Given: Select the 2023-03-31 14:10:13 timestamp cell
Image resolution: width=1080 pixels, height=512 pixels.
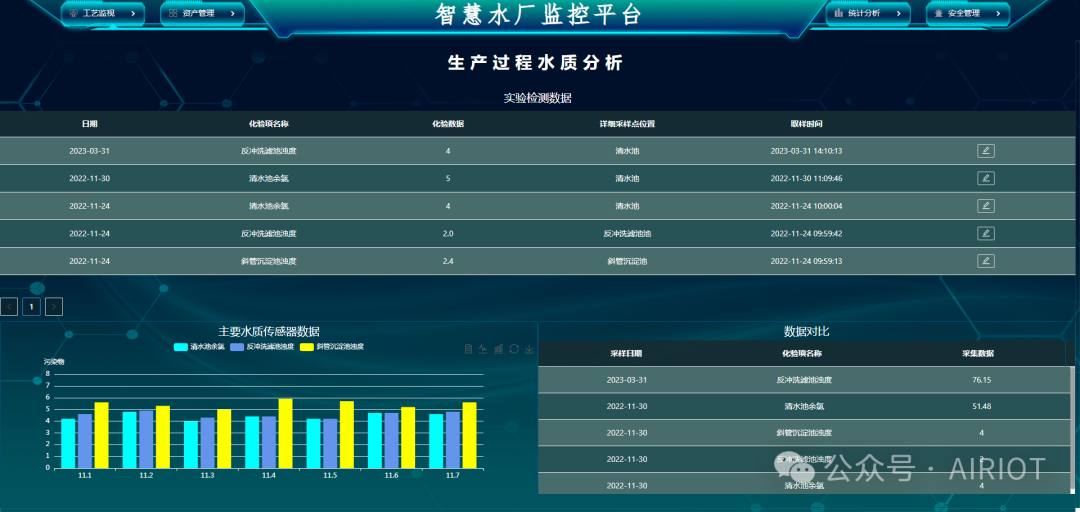Looking at the screenshot, I should pos(806,151).
